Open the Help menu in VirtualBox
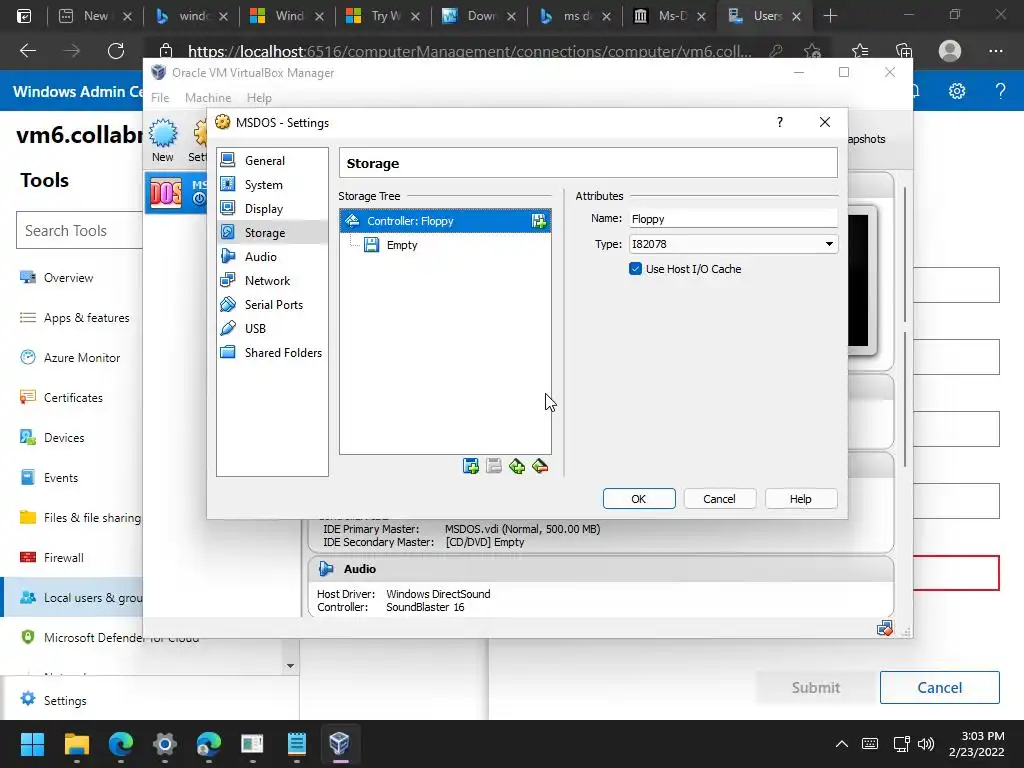 (259, 98)
